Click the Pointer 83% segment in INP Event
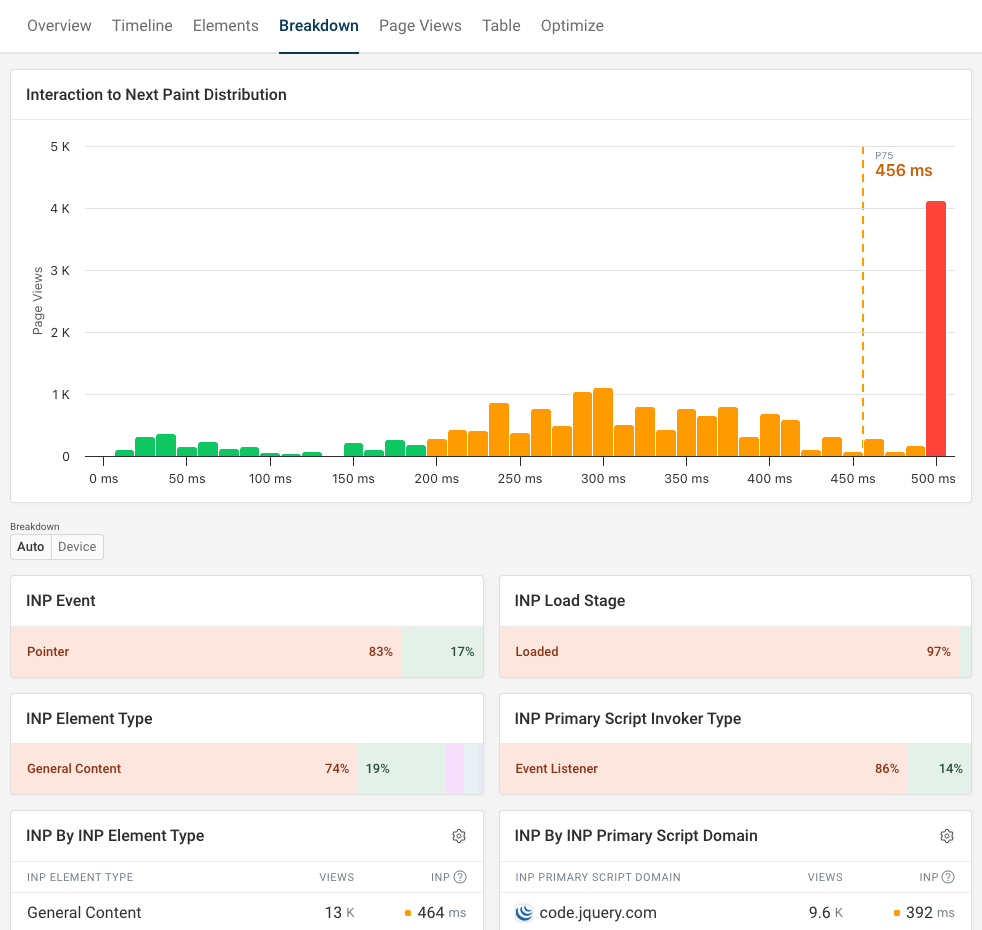 coord(206,652)
